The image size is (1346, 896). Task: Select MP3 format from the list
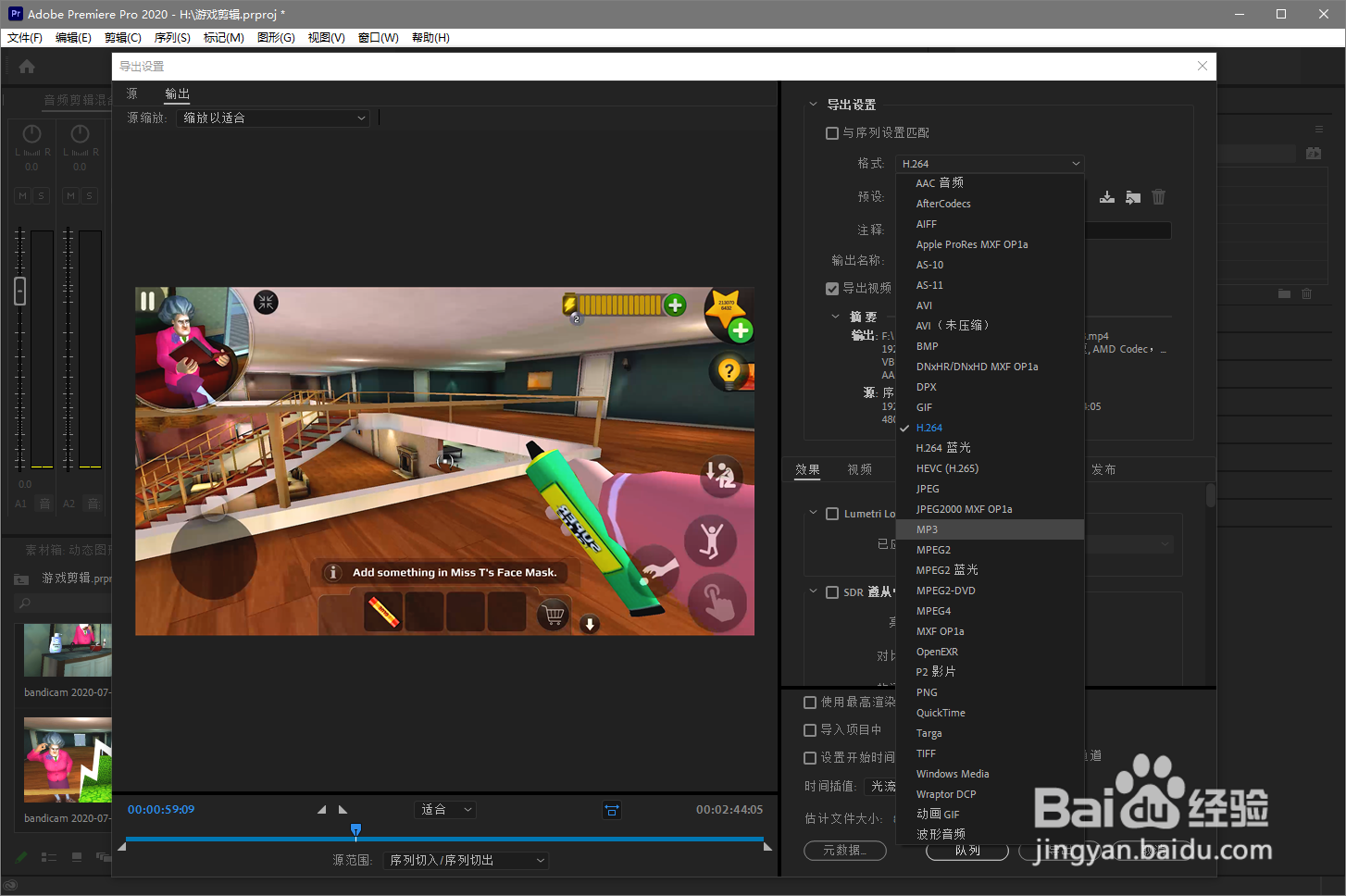click(990, 529)
